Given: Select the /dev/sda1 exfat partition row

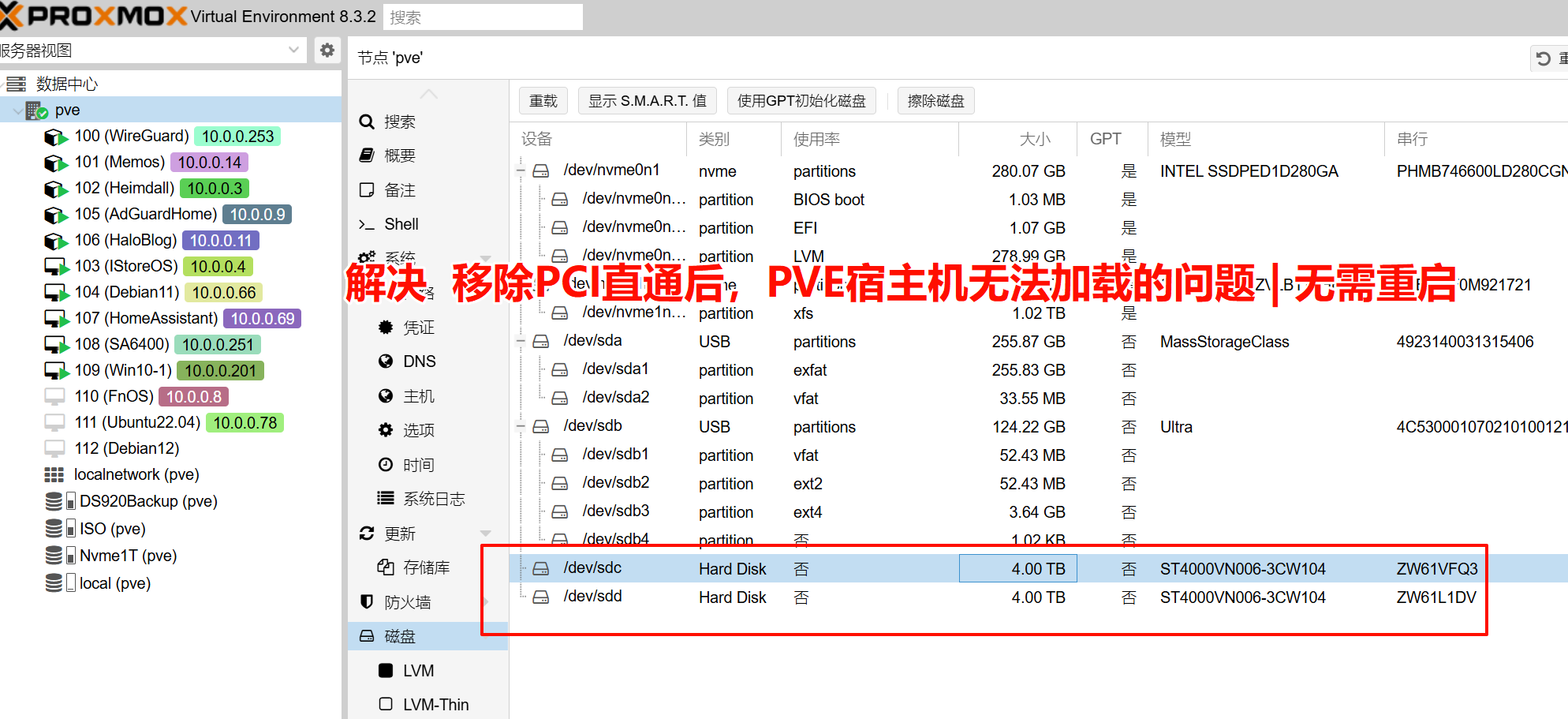Looking at the screenshot, I should tap(1039, 369).
